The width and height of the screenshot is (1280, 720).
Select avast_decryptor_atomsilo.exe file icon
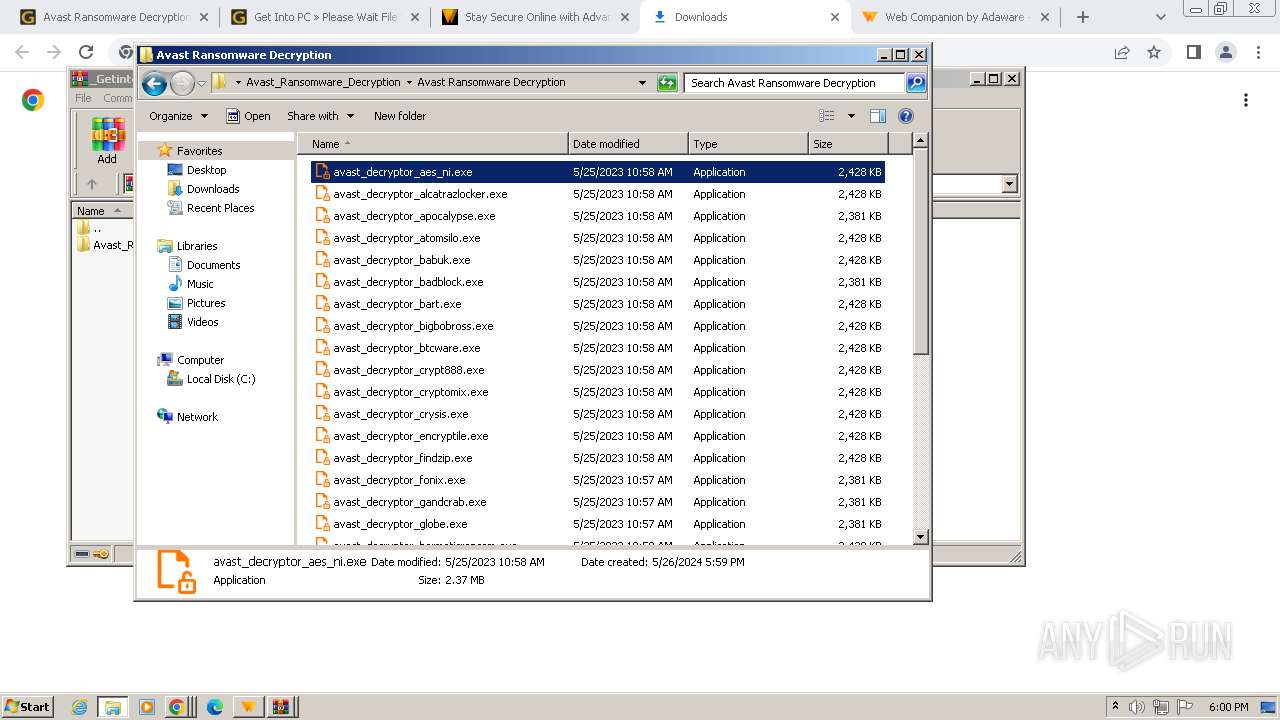322,238
